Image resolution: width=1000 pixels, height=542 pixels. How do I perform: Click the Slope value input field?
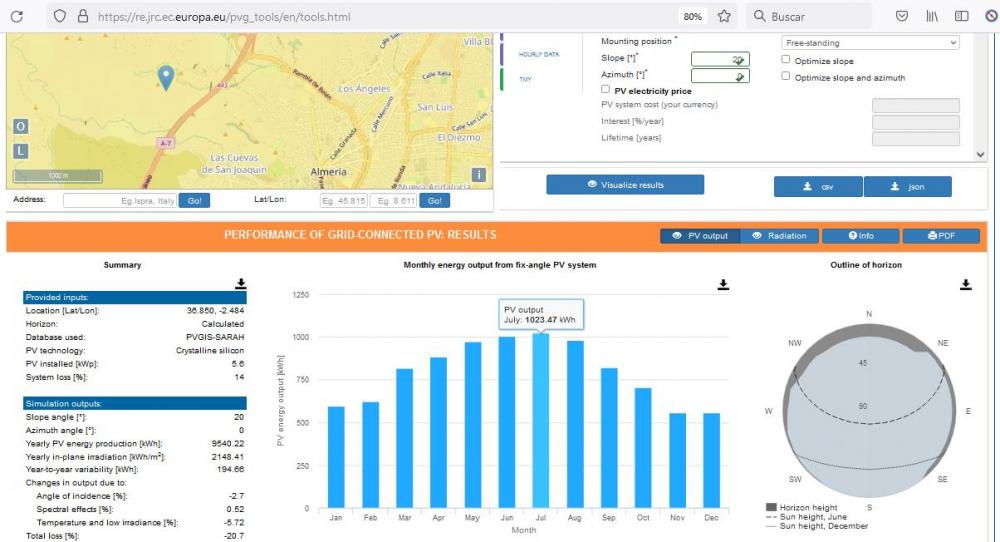pos(720,59)
